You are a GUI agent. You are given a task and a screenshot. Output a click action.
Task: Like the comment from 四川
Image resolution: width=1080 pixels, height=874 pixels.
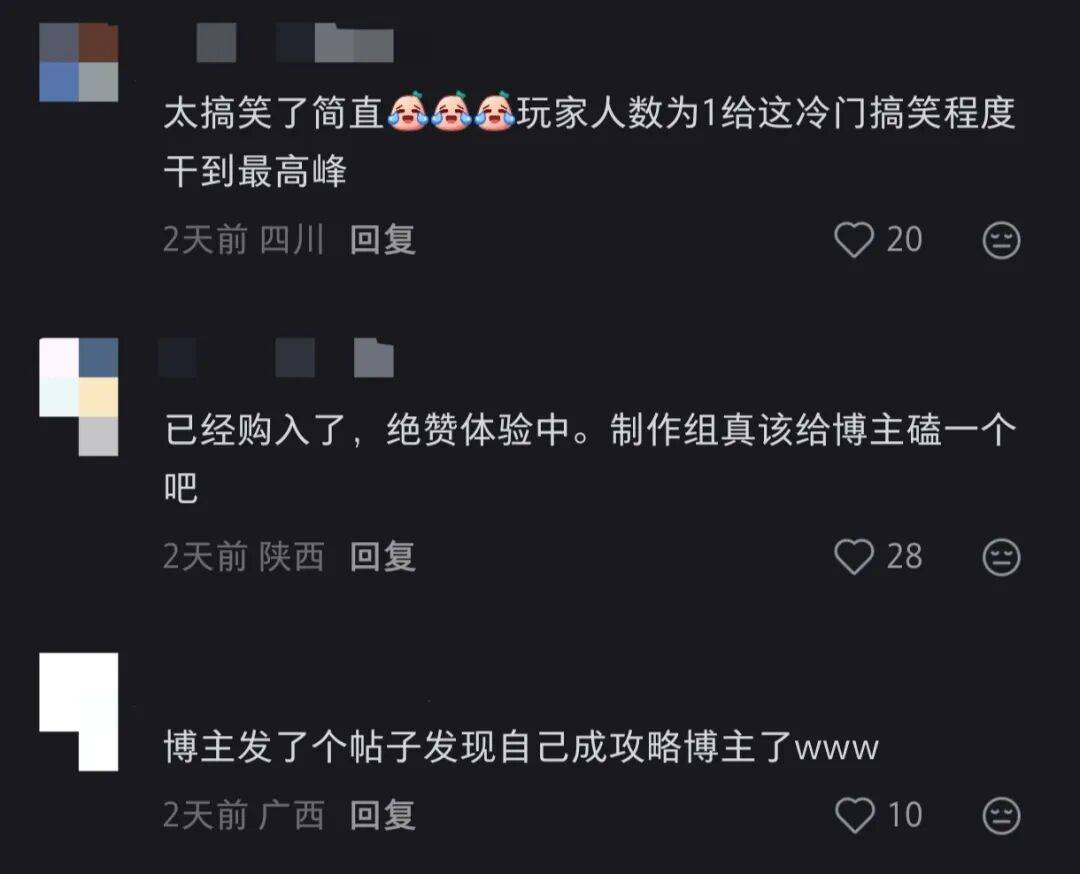click(x=854, y=240)
